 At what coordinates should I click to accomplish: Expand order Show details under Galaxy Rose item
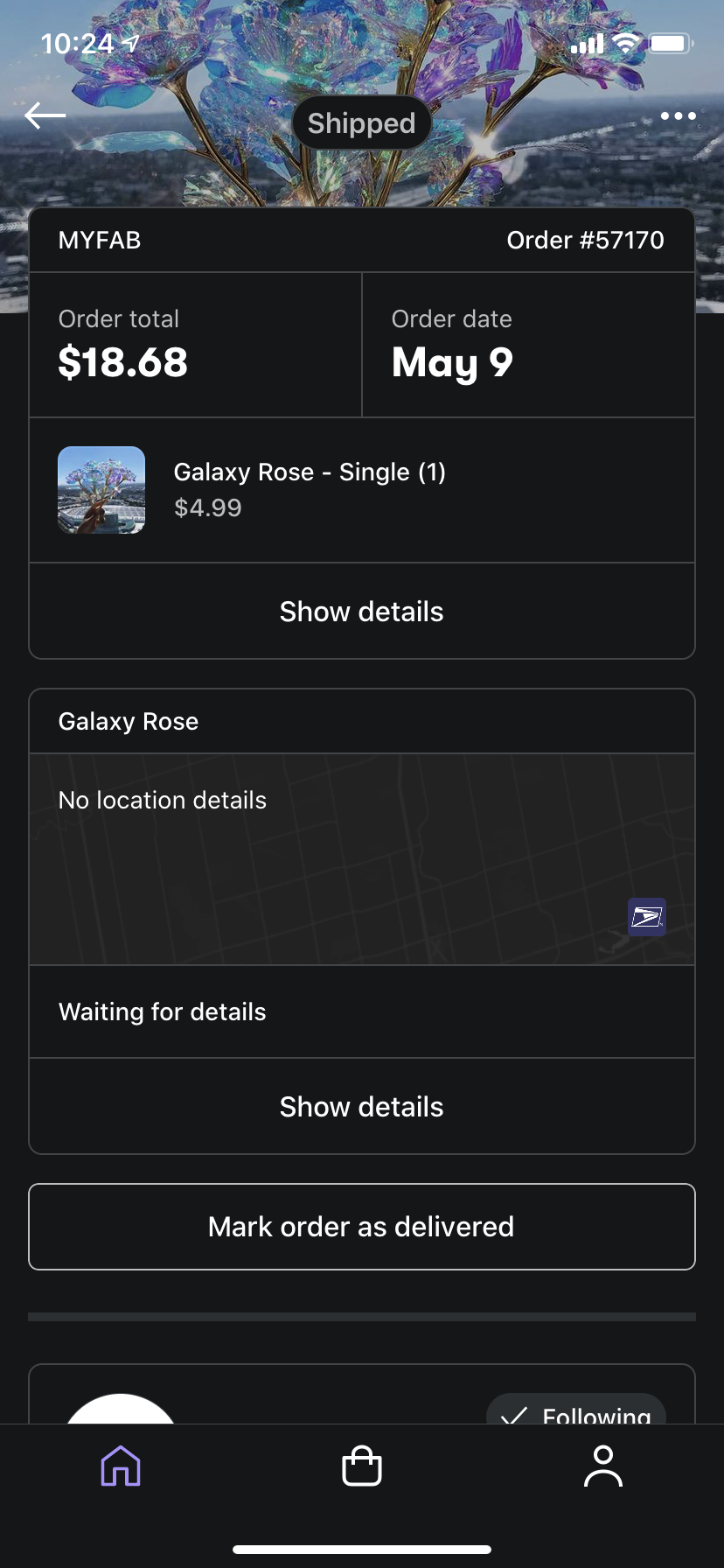tap(362, 612)
